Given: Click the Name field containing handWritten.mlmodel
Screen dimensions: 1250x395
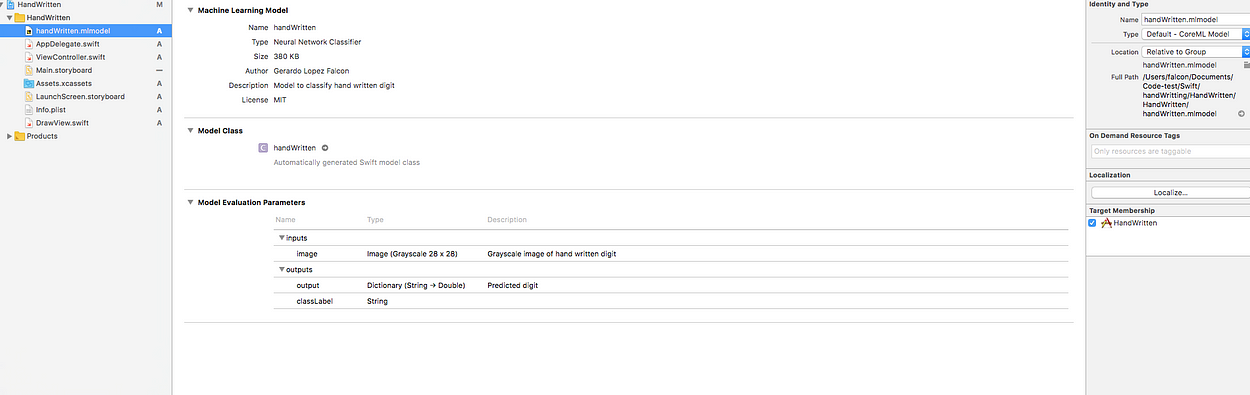Looking at the screenshot, I should (x=1196, y=19).
